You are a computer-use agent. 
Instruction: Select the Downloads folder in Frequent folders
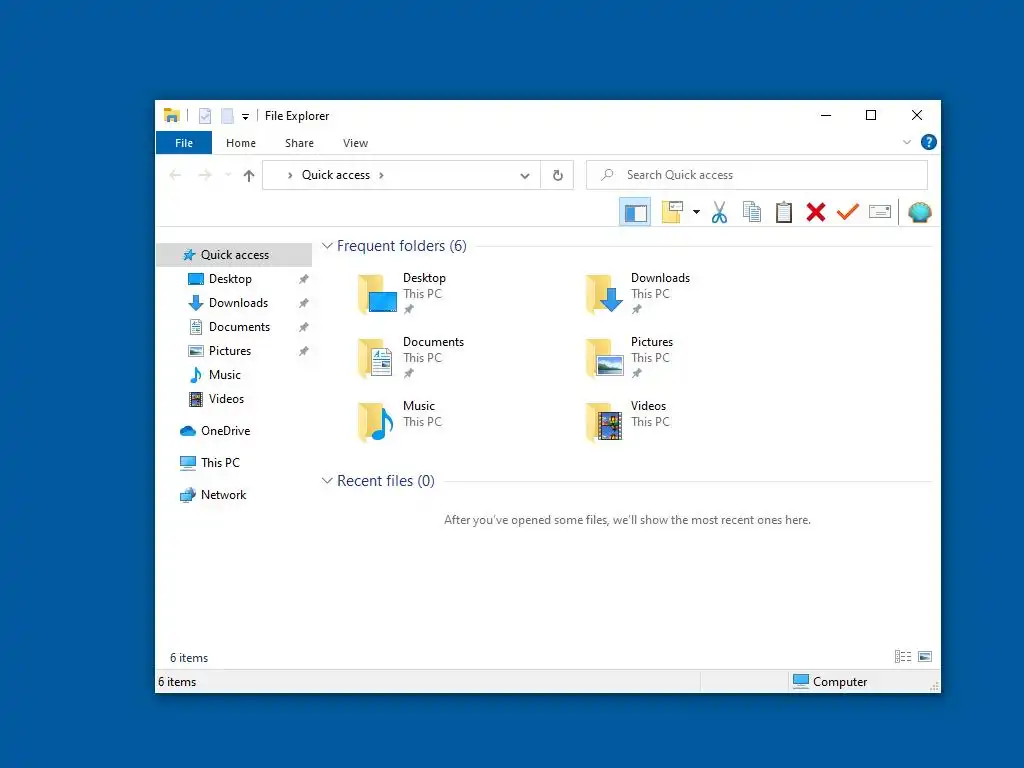pyautogui.click(x=638, y=294)
